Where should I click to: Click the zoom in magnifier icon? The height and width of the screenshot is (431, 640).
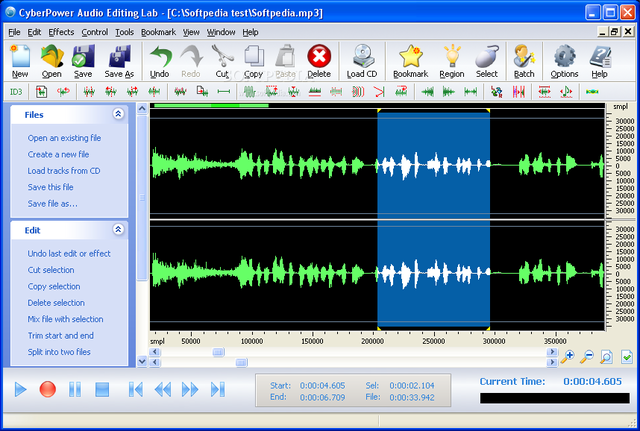pyautogui.click(x=567, y=357)
